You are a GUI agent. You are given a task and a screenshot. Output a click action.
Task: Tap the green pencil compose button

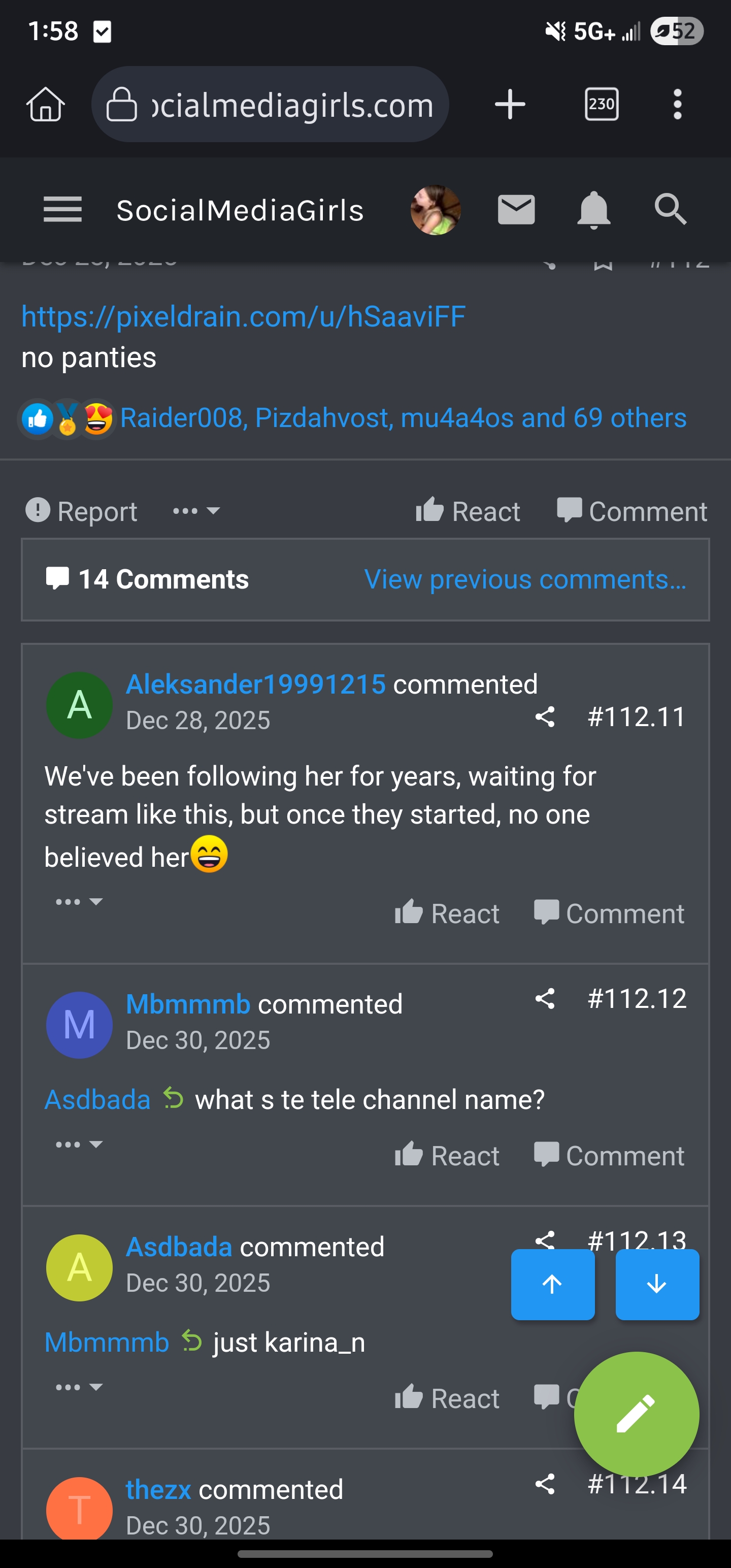[x=636, y=1414]
